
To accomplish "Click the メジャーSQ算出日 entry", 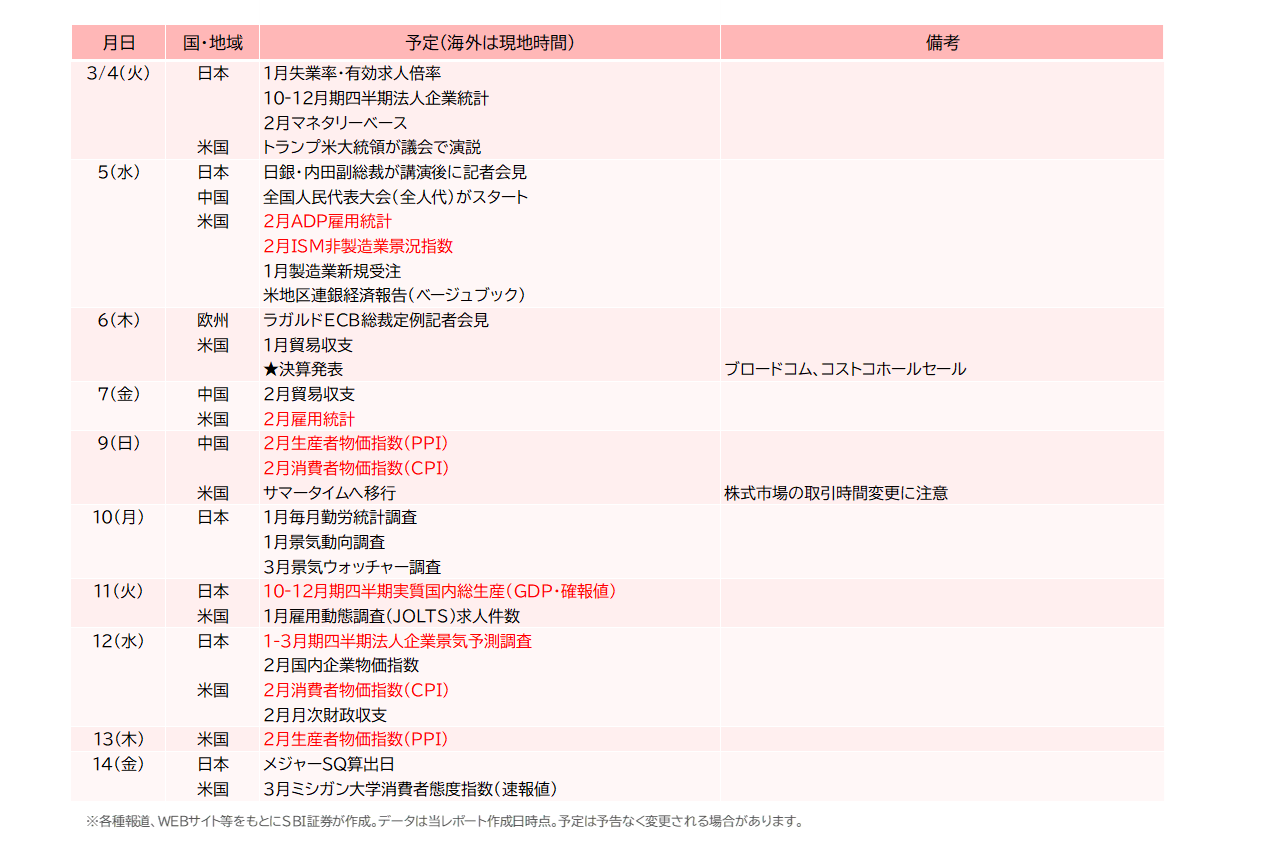I will coord(329,764).
